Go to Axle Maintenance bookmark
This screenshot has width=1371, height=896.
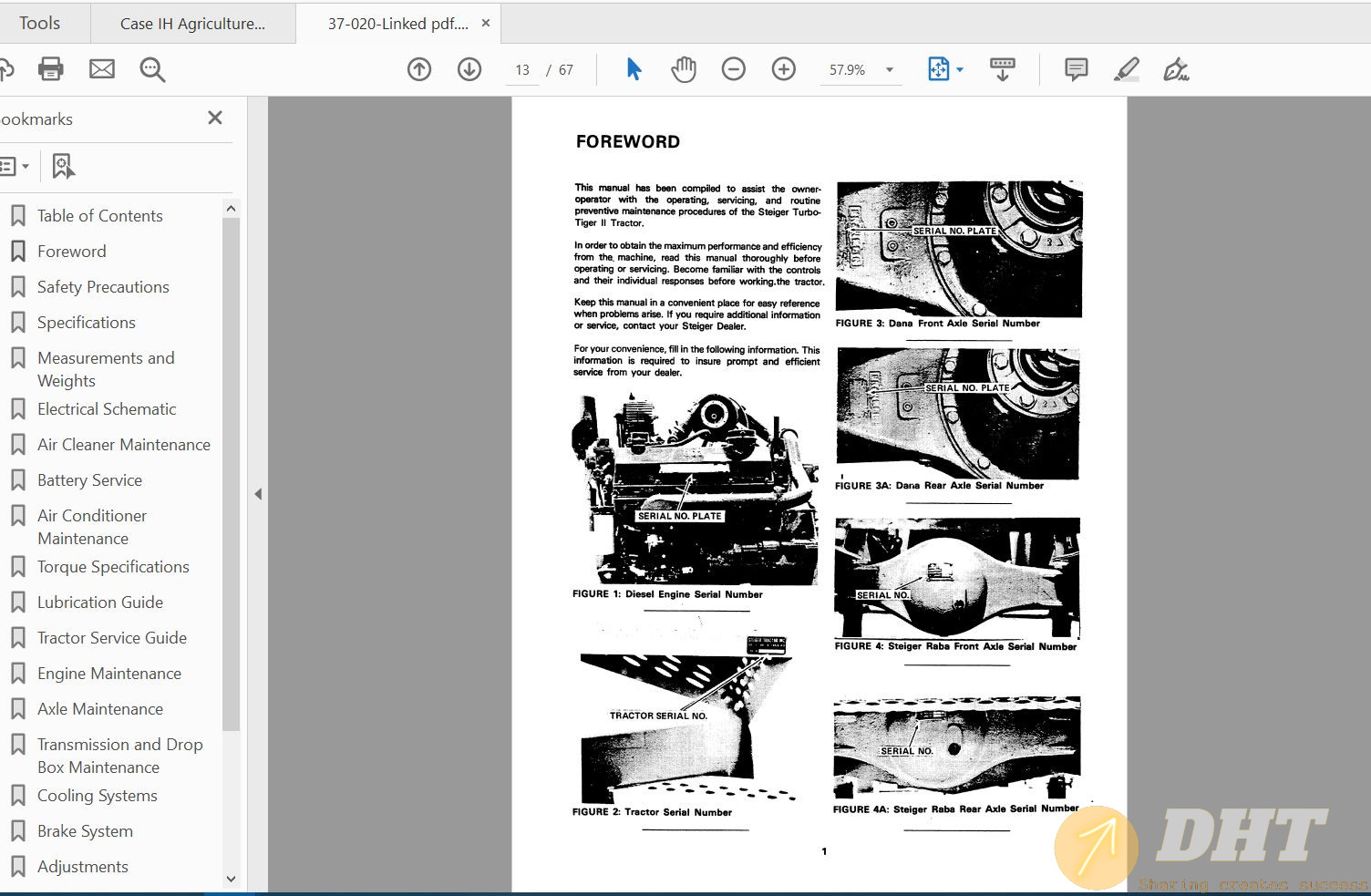click(x=100, y=709)
